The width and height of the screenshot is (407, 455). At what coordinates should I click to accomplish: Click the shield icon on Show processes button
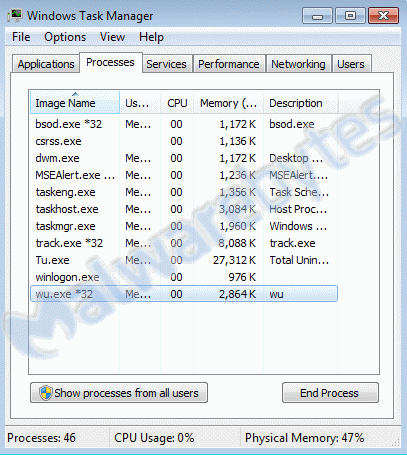[x=45, y=393]
